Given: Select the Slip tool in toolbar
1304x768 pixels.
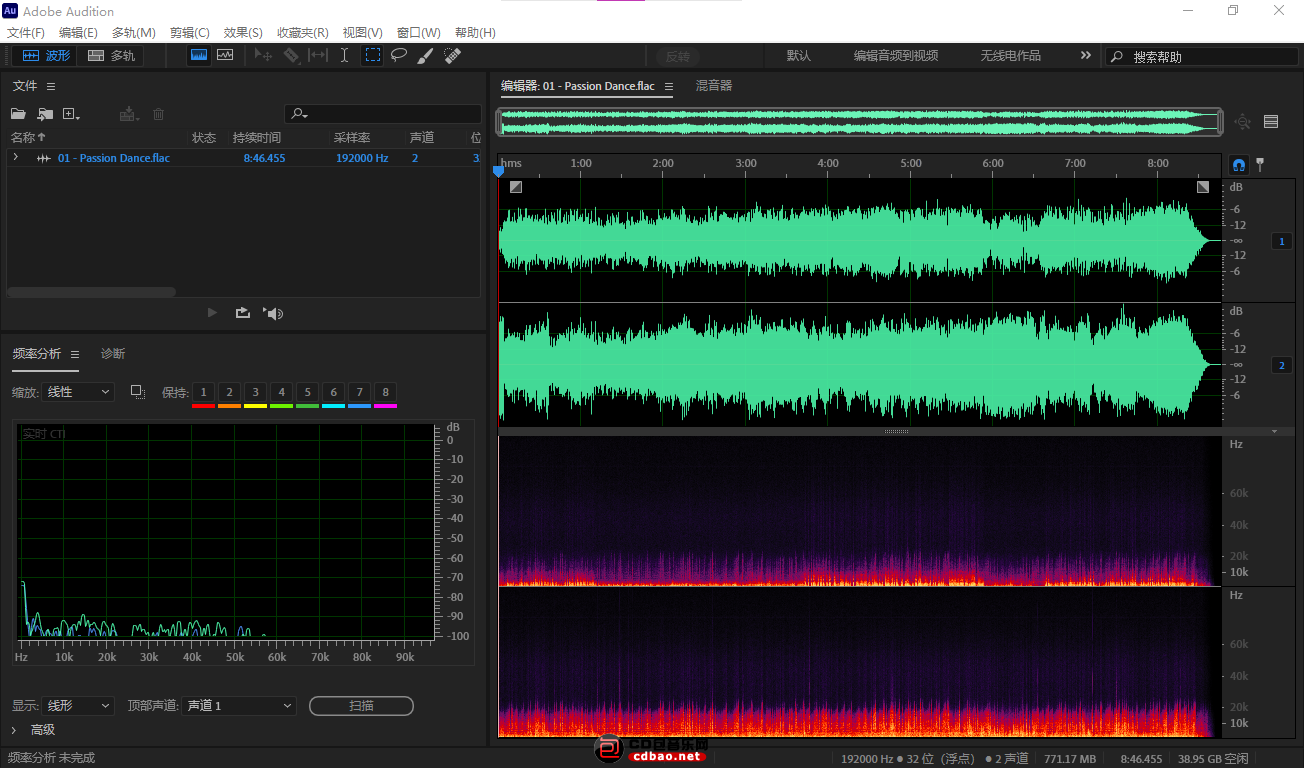Looking at the screenshot, I should [318, 56].
